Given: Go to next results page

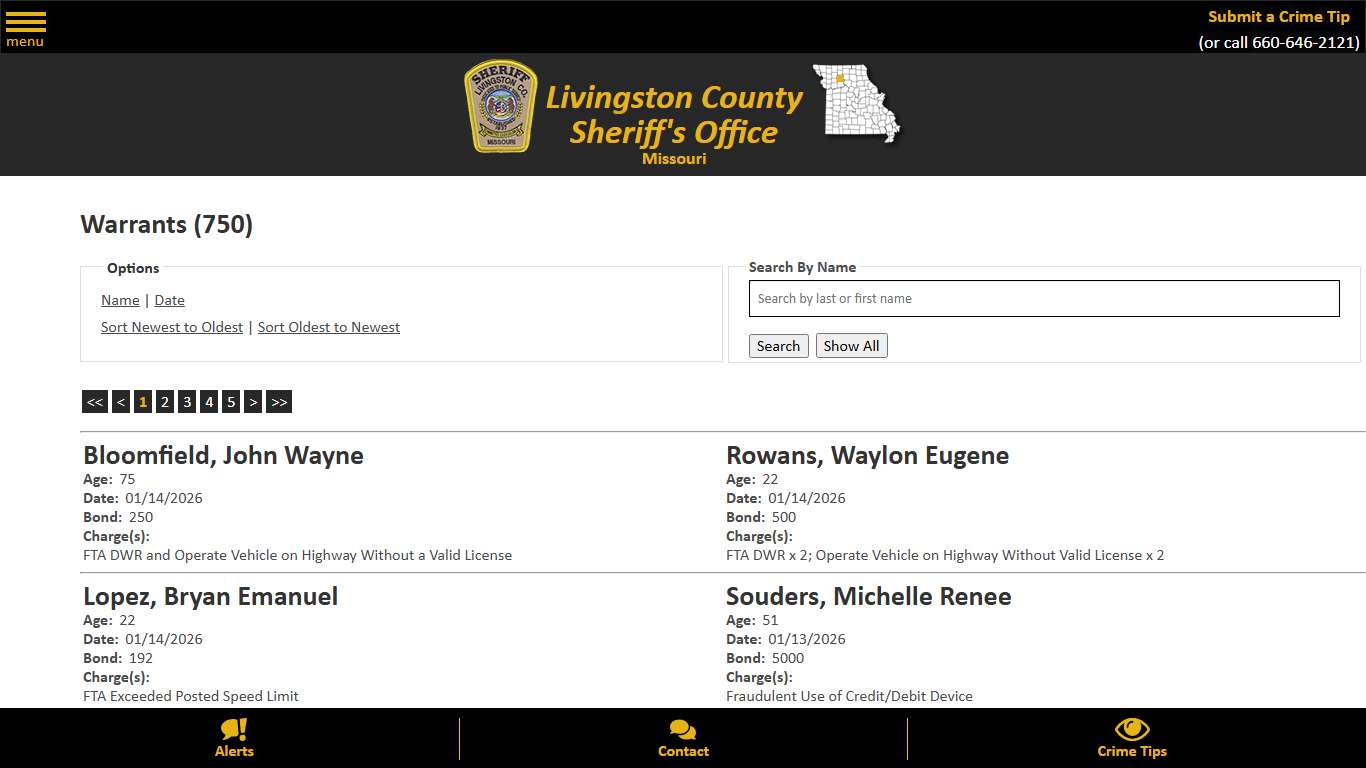Looking at the screenshot, I should coord(253,401).
